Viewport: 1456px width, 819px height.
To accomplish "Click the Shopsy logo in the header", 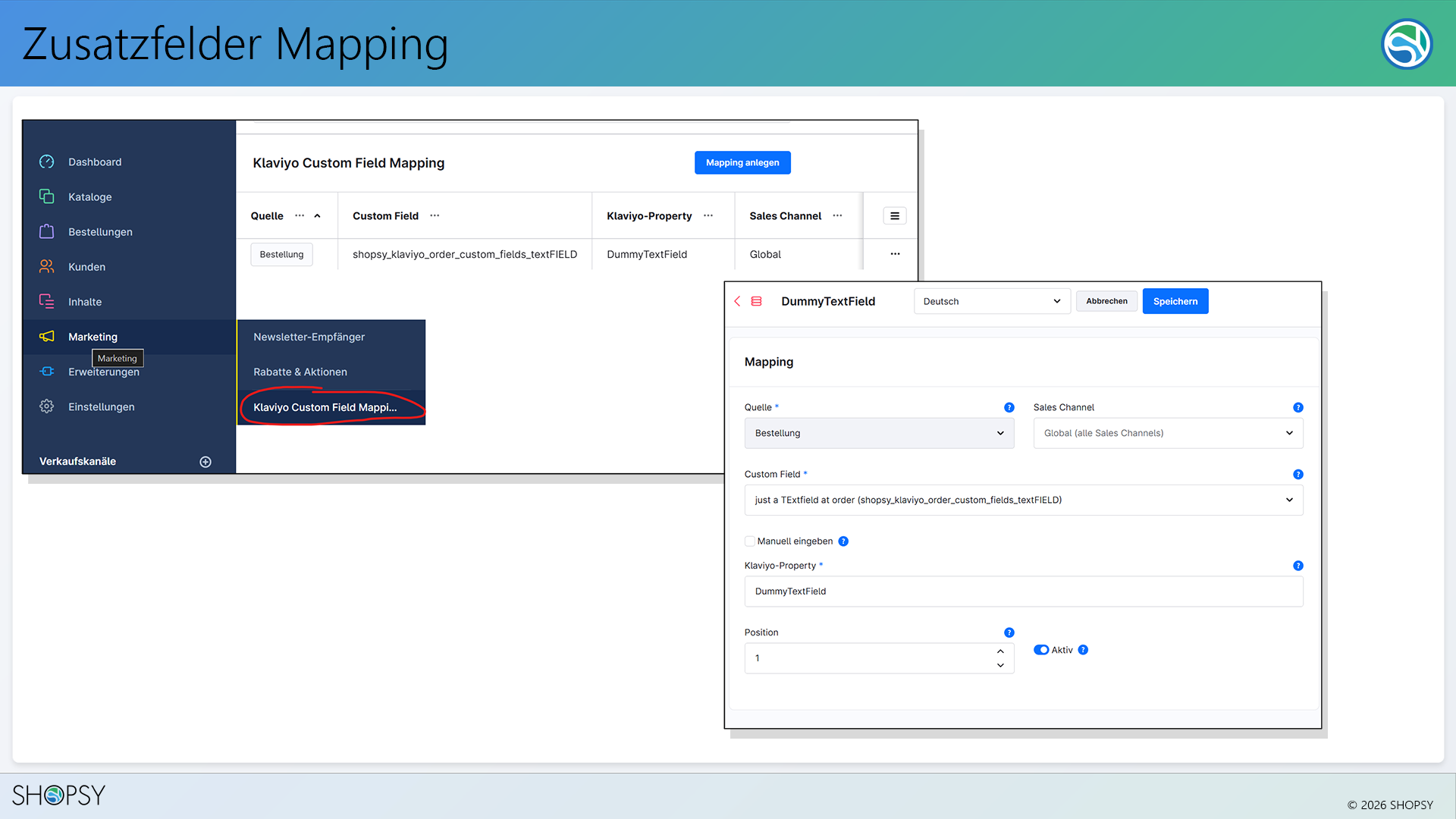I will click(1407, 44).
